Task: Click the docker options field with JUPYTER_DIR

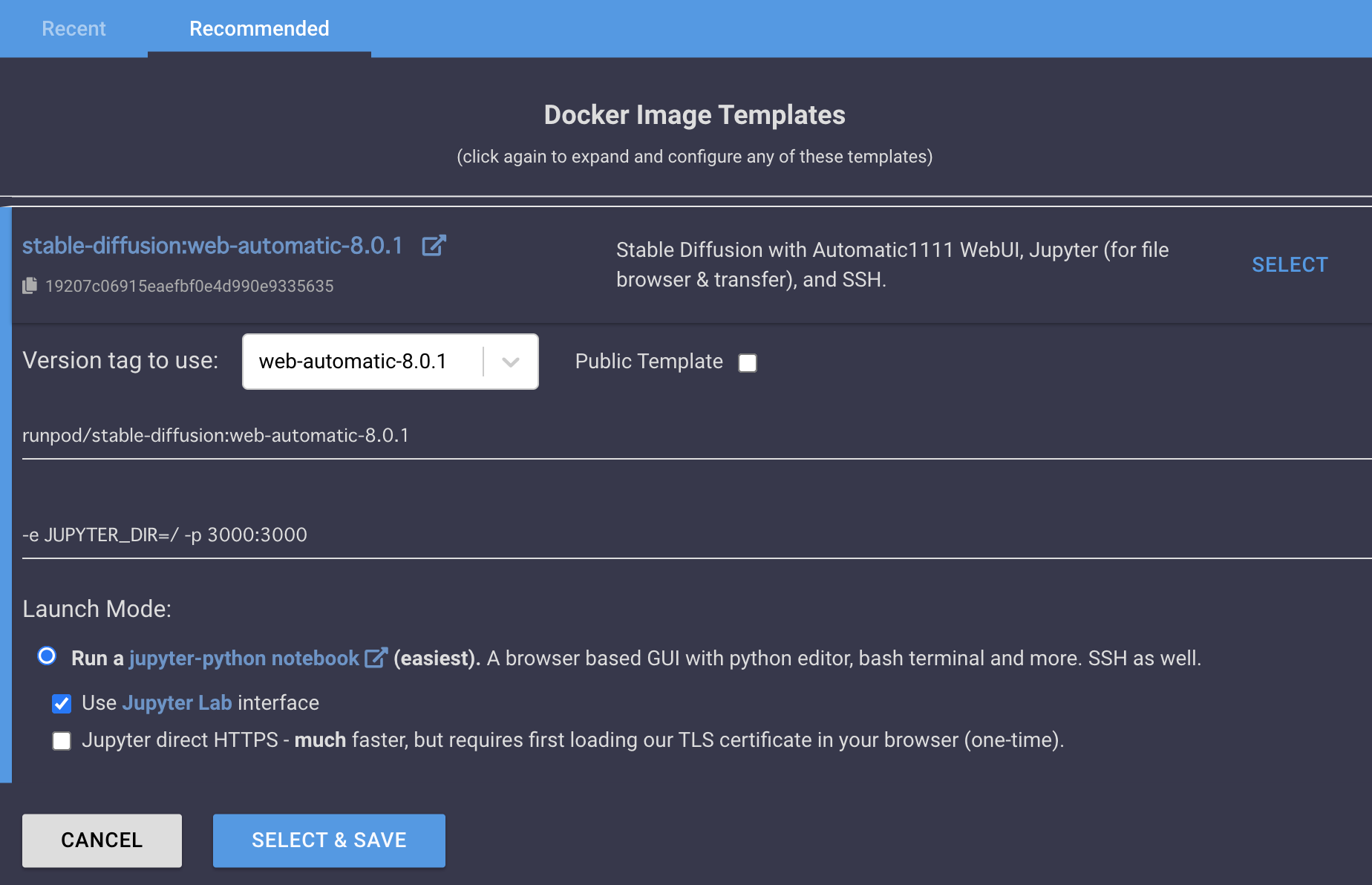Action: pyautogui.click(x=697, y=535)
